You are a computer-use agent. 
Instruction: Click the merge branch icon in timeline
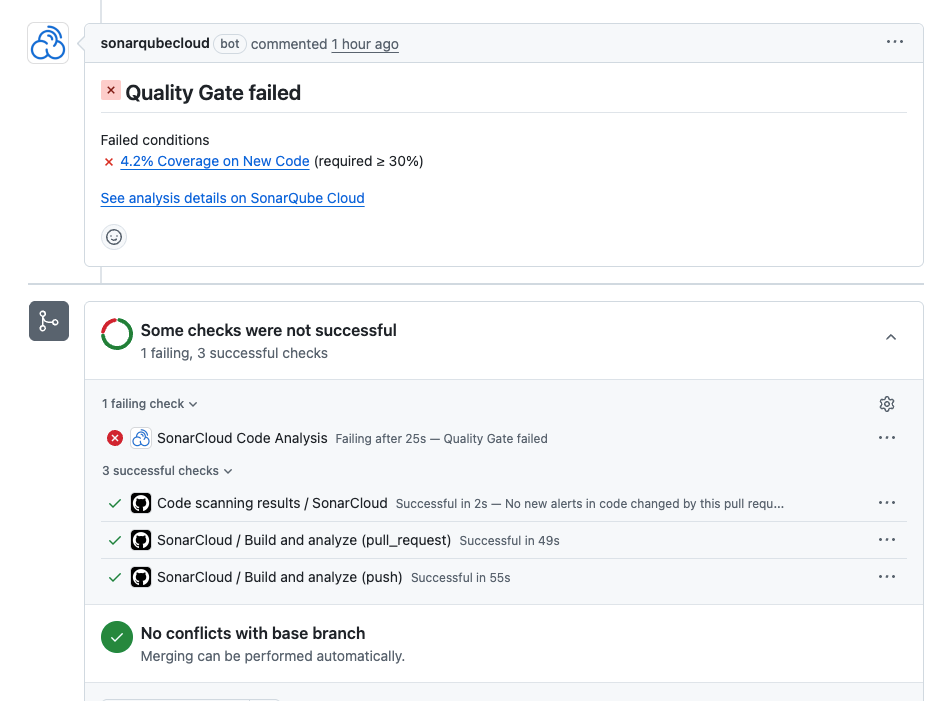tap(48, 321)
